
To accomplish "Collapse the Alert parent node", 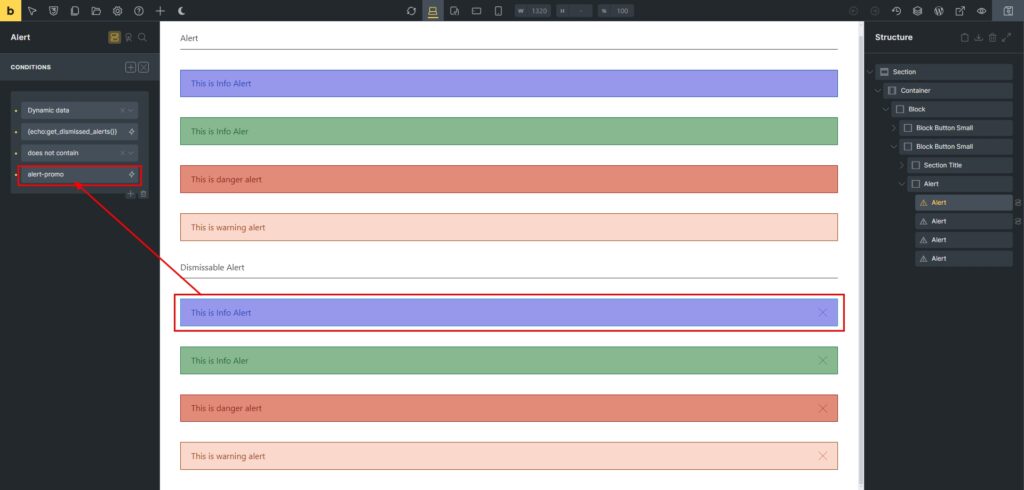I will pos(902,184).
